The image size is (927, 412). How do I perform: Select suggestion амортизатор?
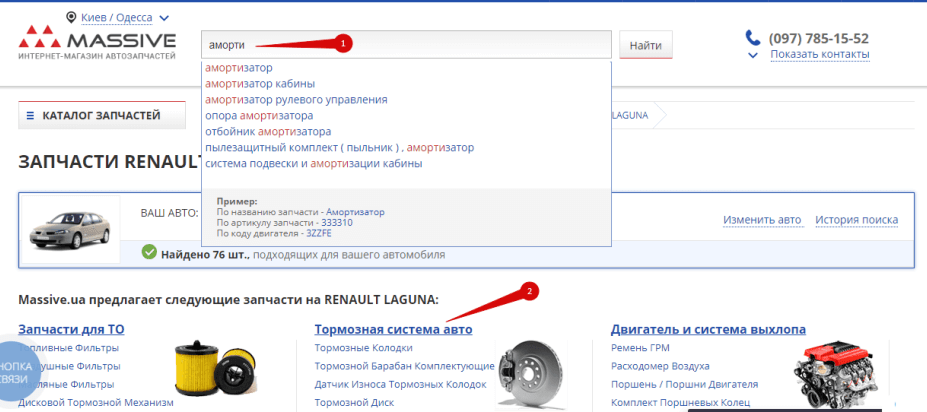pyautogui.click(x=239, y=68)
